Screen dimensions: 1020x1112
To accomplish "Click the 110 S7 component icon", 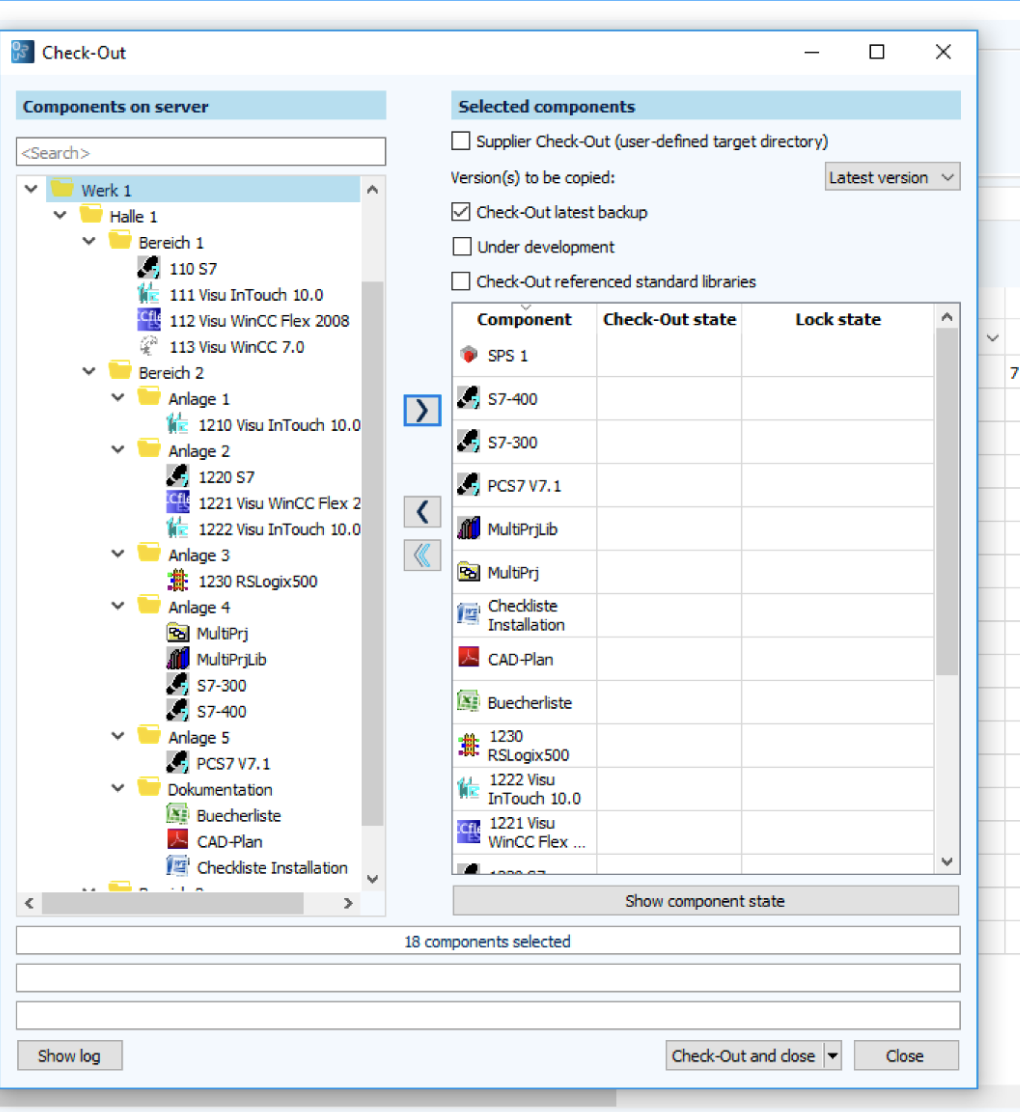I will click(x=148, y=268).
